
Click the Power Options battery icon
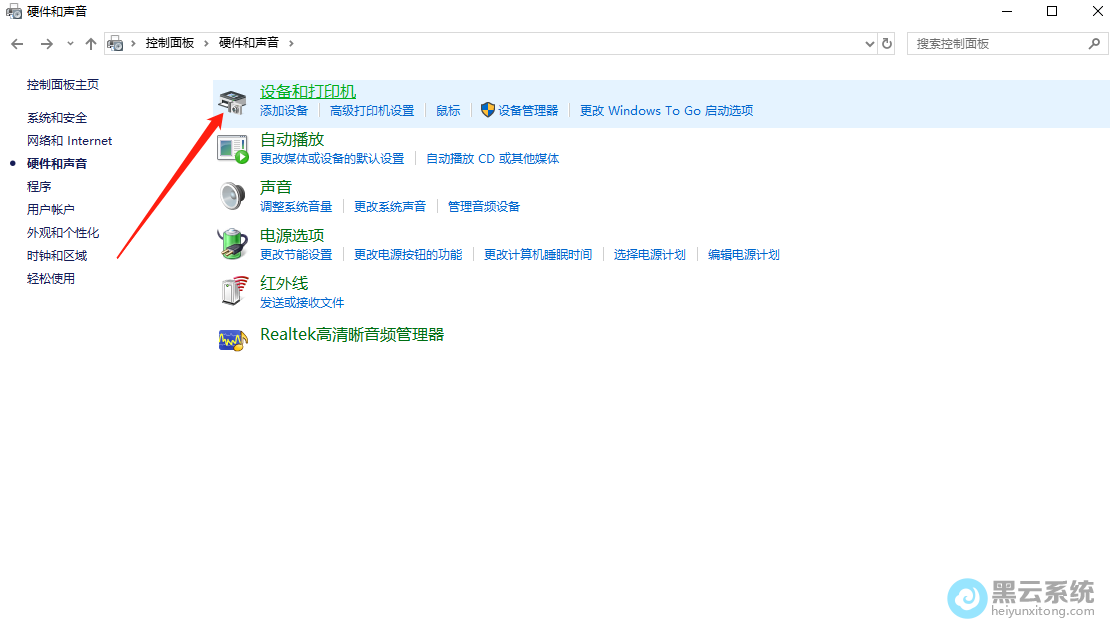[x=232, y=243]
